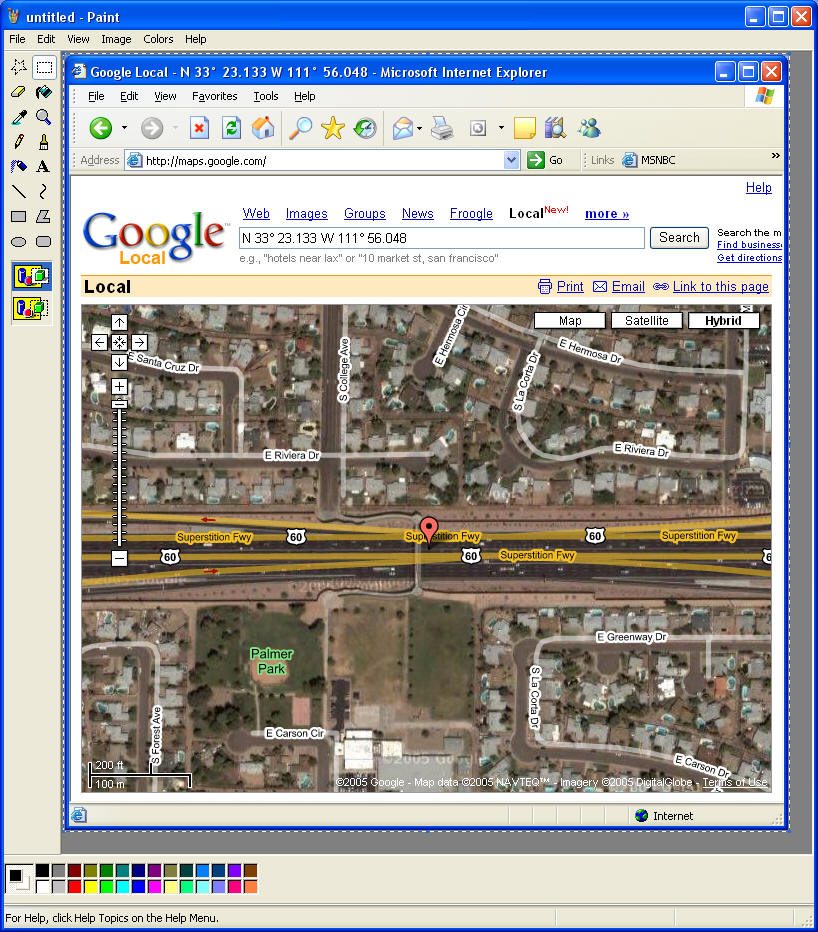Enable the transparent selection option in Paint
Image resolution: width=818 pixels, height=932 pixels.
pos(32,308)
